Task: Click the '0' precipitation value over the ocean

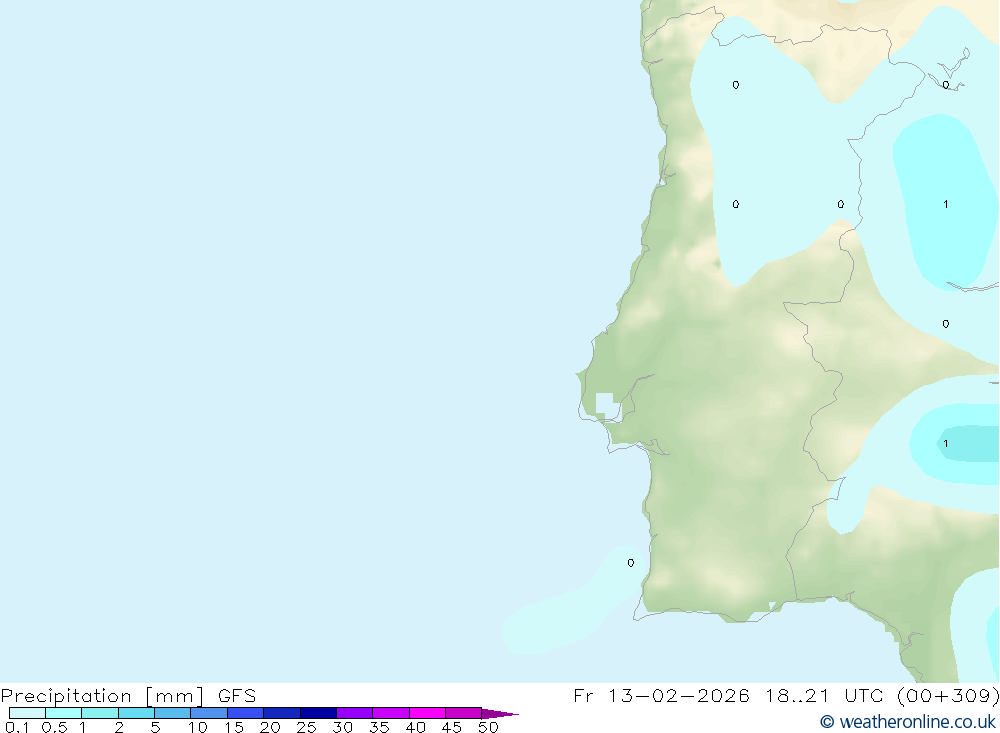Action: click(x=631, y=563)
